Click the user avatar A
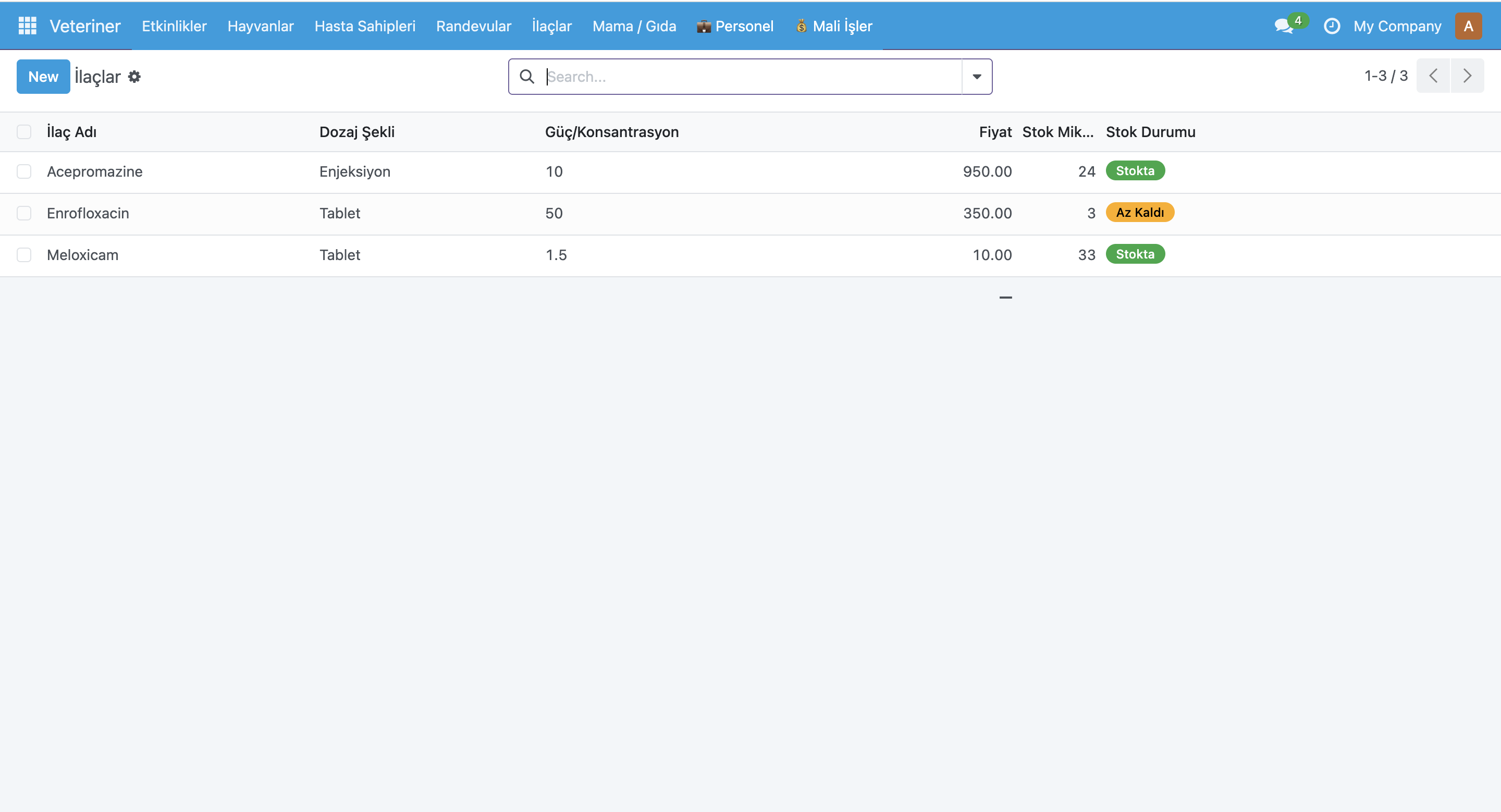 [1468, 26]
